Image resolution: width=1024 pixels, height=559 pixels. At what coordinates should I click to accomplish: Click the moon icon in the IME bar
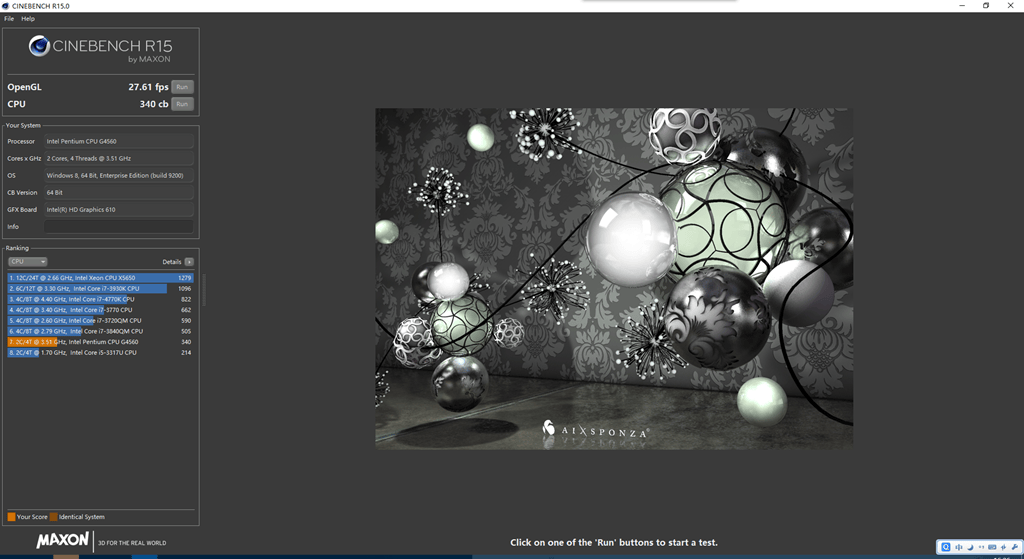970,547
